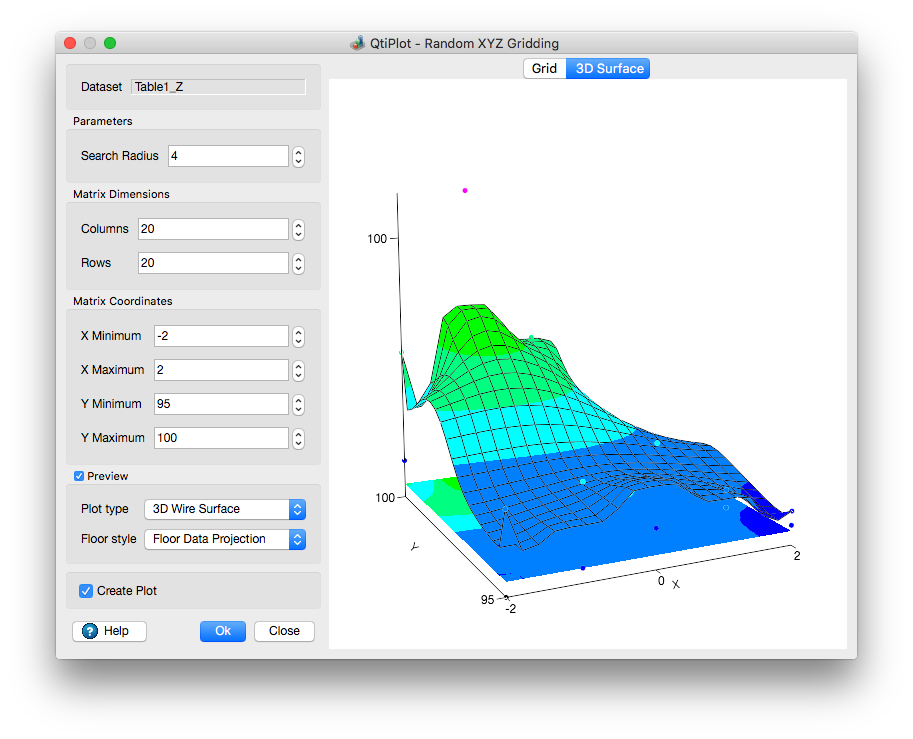
Task: Click the X Minimum stepper arrows
Action: point(298,336)
